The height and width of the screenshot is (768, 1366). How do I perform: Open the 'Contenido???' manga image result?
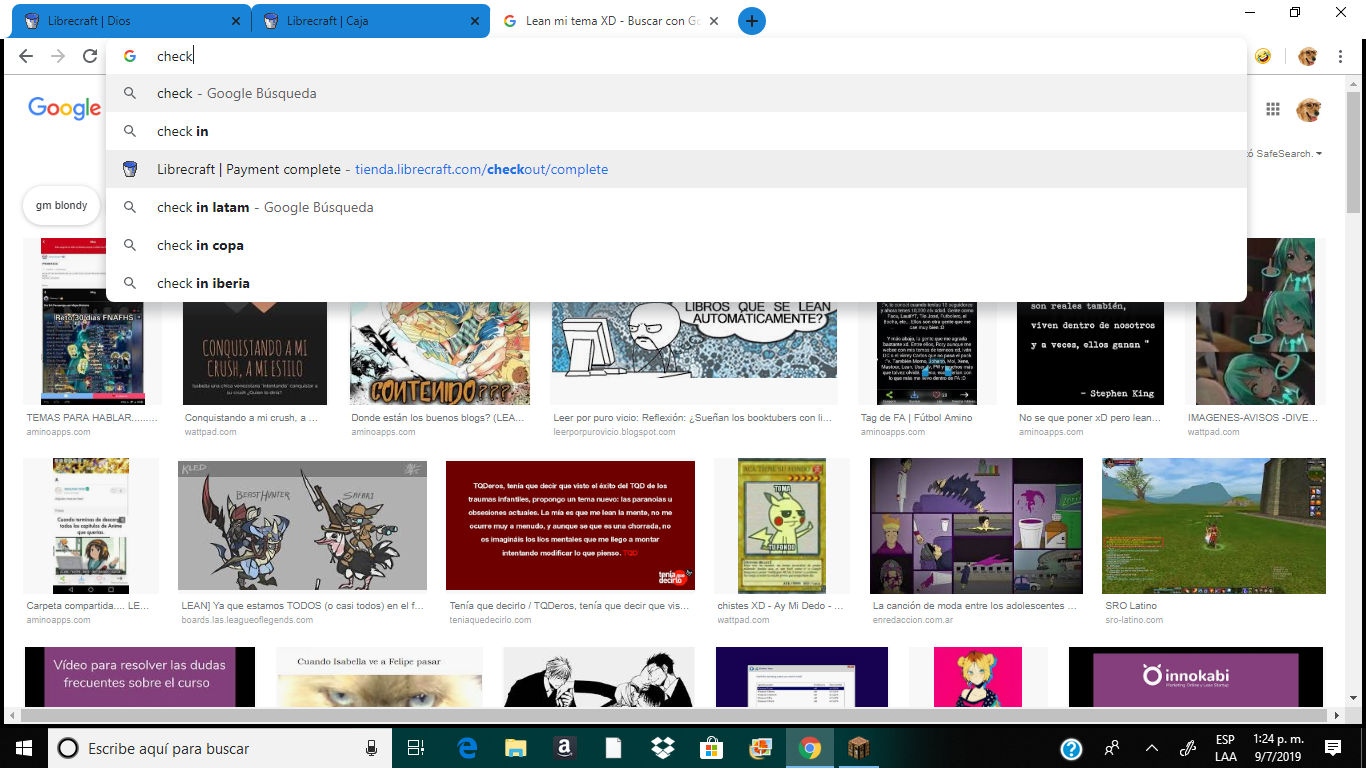point(440,353)
